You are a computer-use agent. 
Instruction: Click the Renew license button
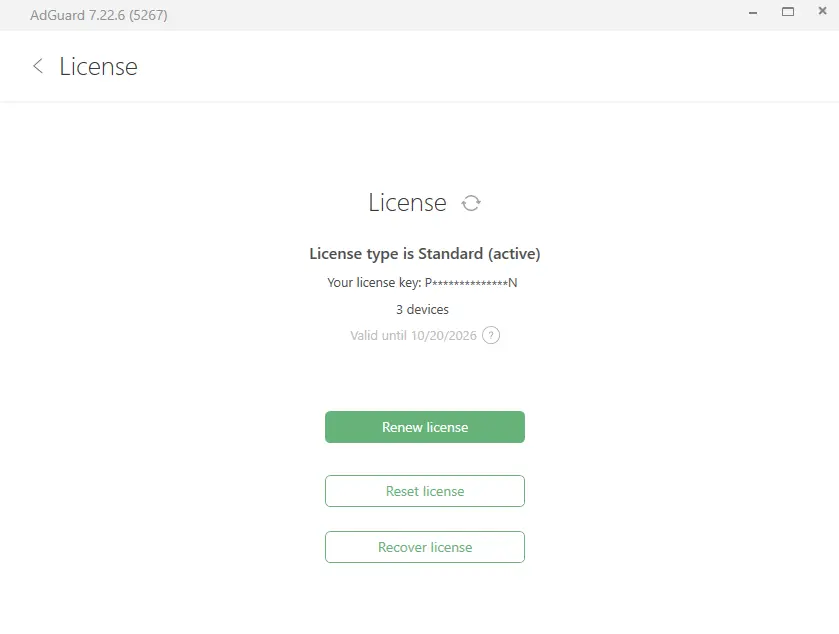click(x=425, y=427)
